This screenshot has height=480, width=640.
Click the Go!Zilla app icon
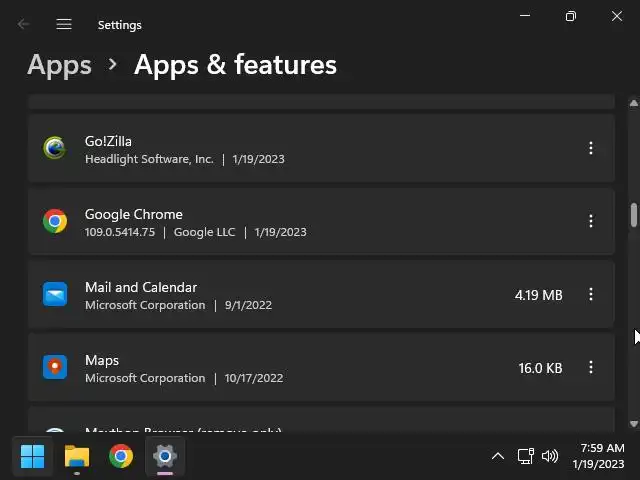coord(55,148)
